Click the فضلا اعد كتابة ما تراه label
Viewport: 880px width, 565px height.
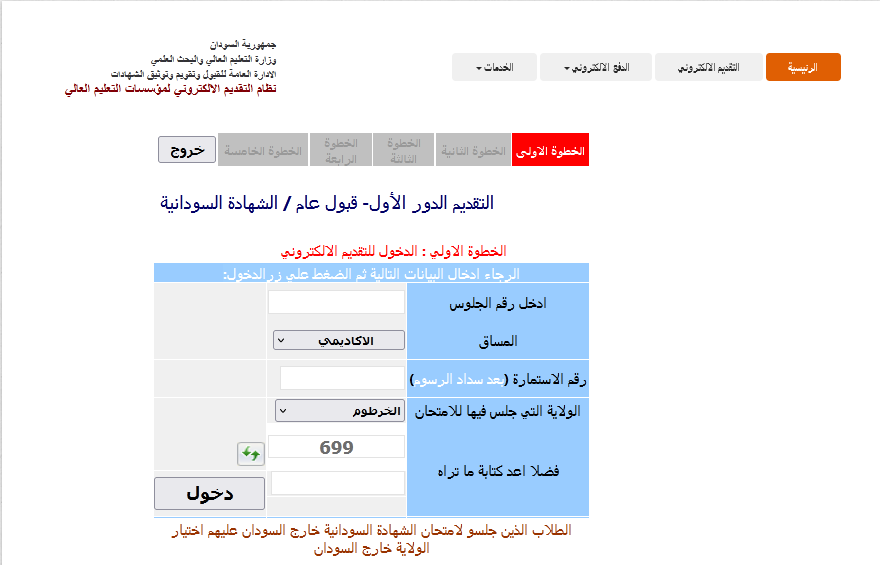(x=498, y=471)
